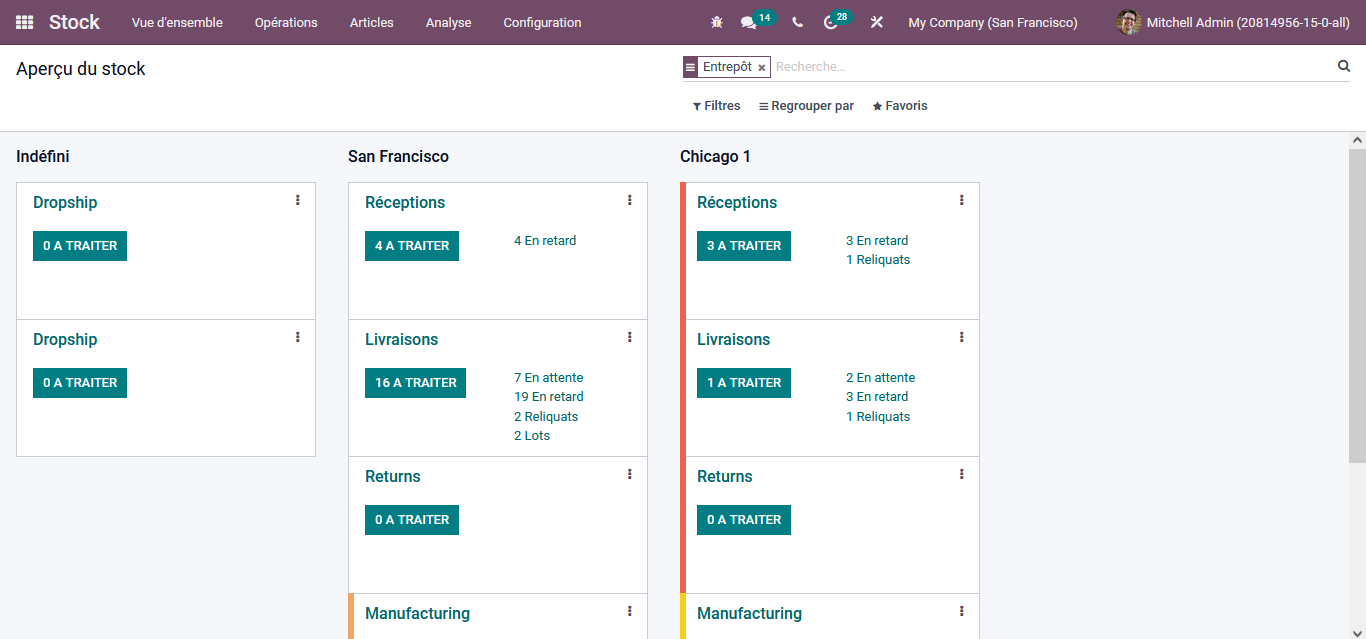
Task: Click the 1 A TRAITER button
Action: [744, 383]
